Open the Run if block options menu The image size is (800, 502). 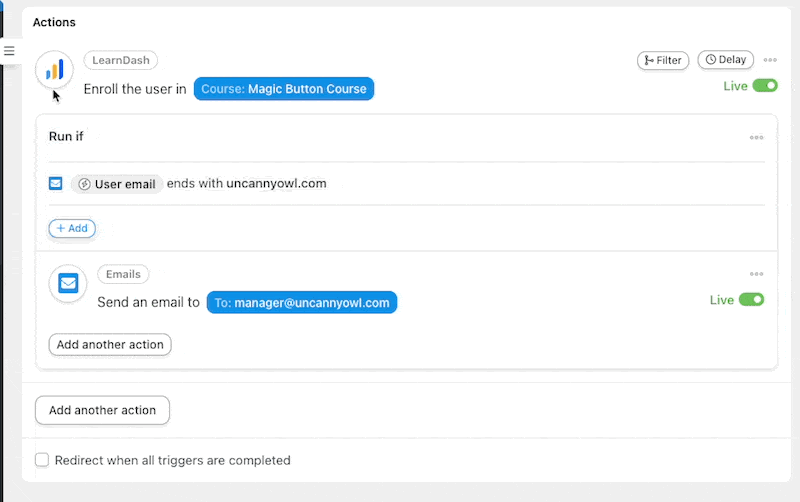click(756, 137)
